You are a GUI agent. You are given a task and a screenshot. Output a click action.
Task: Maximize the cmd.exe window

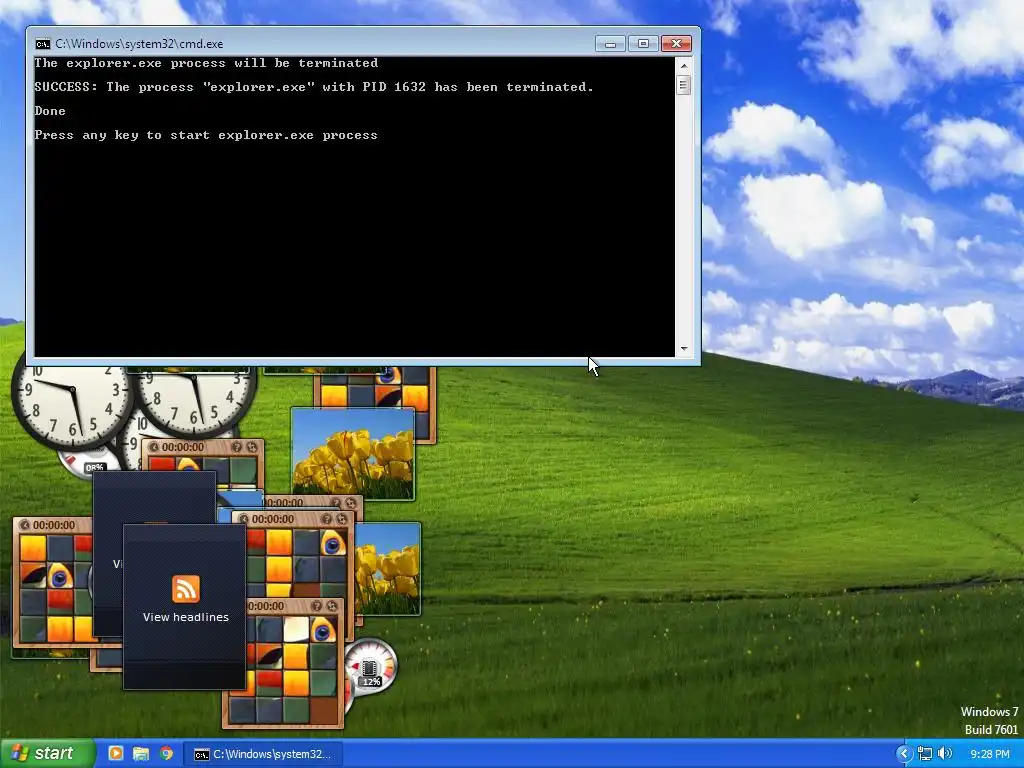tap(643, 44)
